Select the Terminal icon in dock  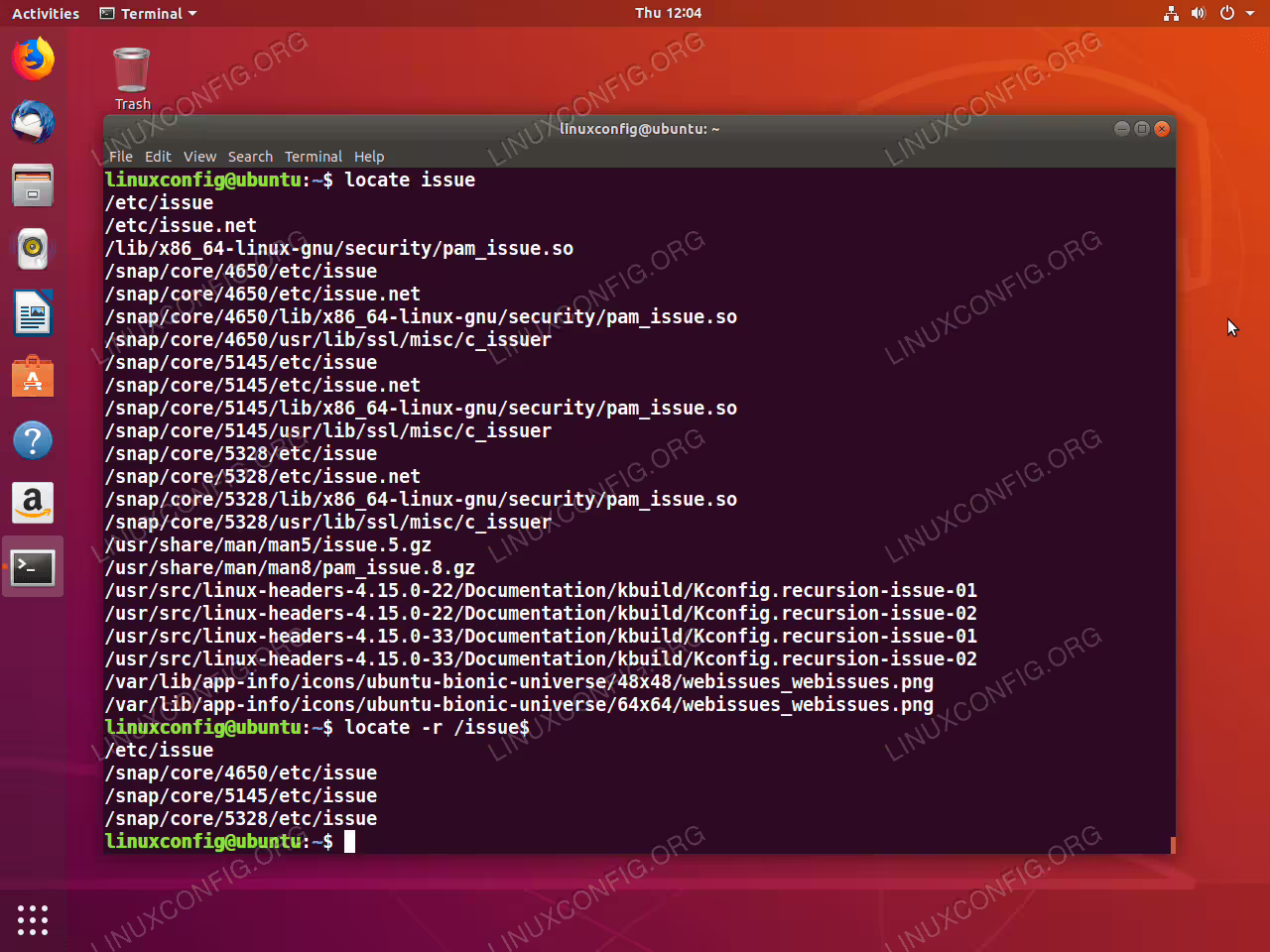point(33,567)
